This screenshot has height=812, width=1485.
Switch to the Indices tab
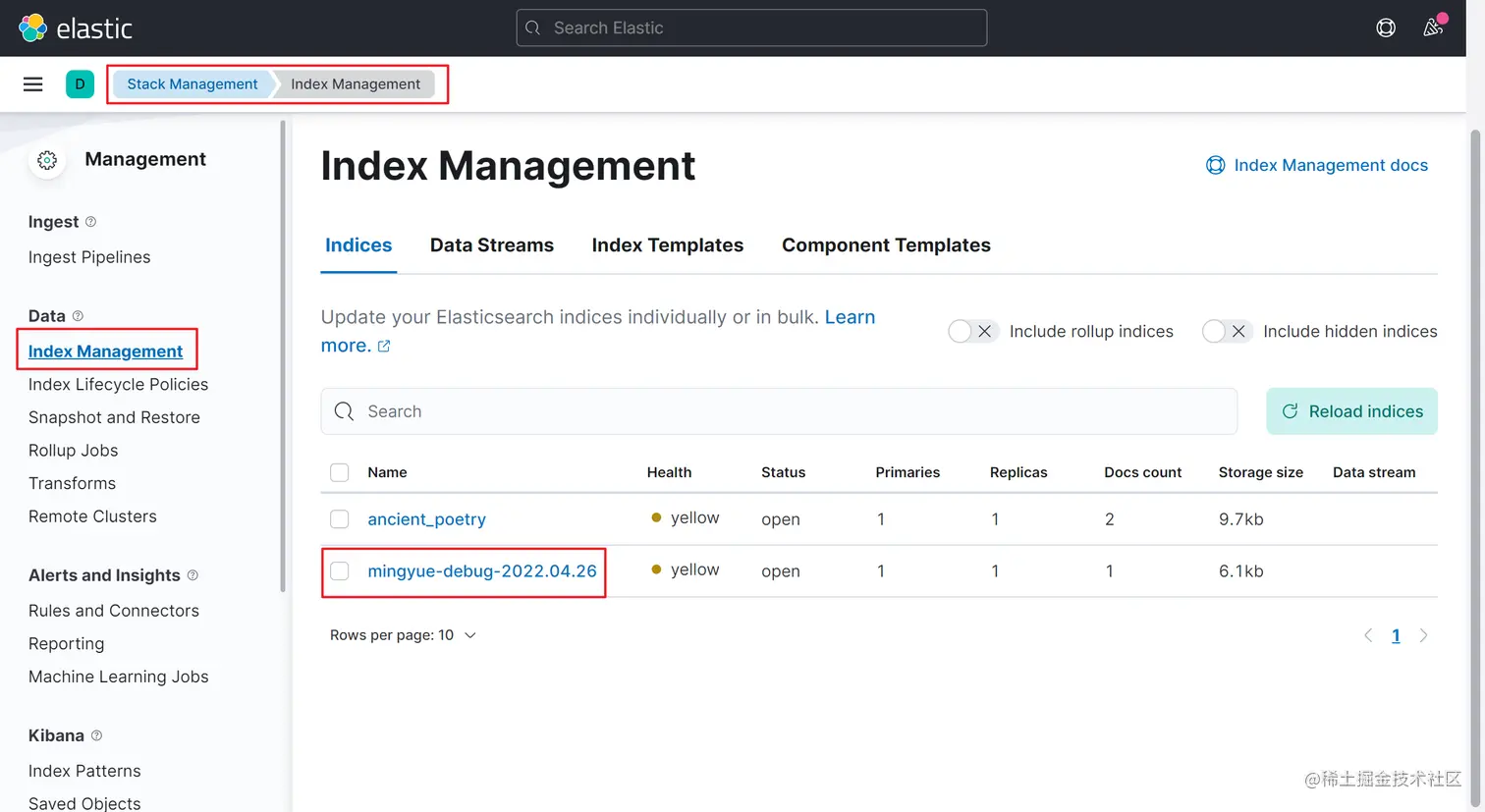point(358,245)
